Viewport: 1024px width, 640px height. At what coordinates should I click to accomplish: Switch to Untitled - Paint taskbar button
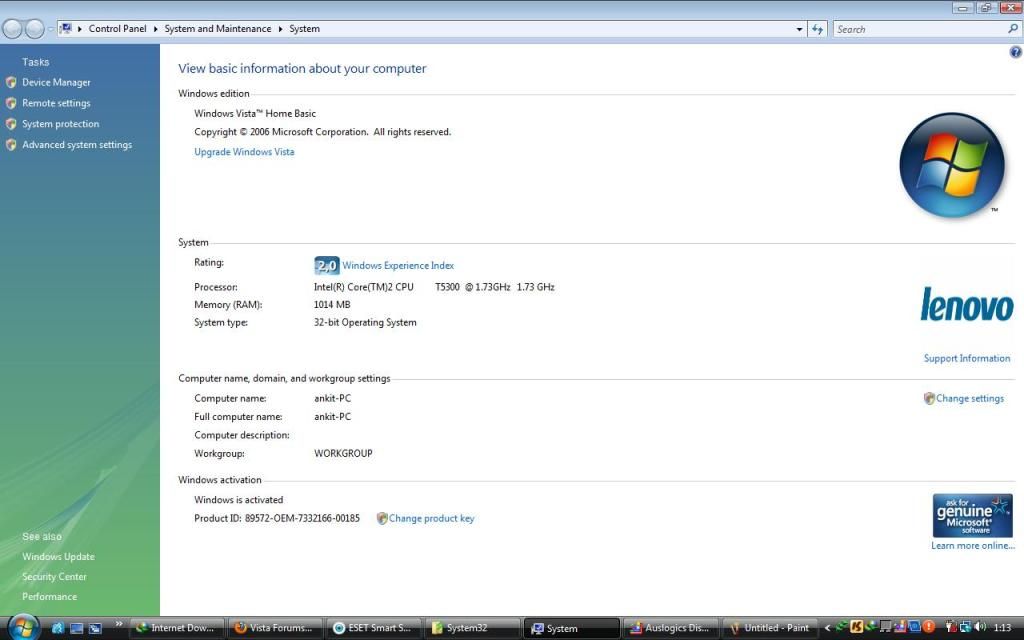[x=769, y=628]
